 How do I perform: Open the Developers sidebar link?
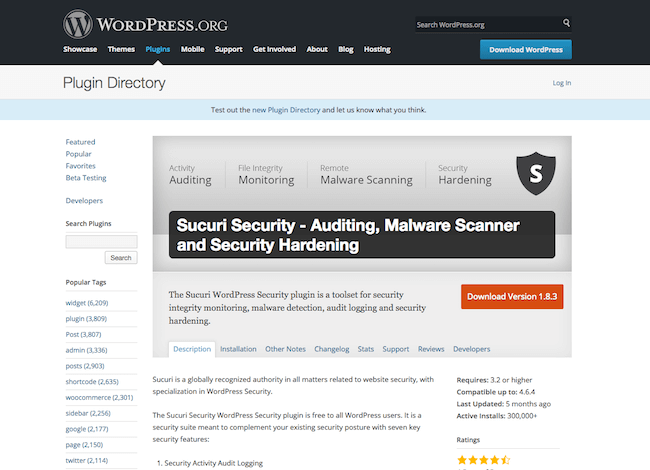click(84, 201)
